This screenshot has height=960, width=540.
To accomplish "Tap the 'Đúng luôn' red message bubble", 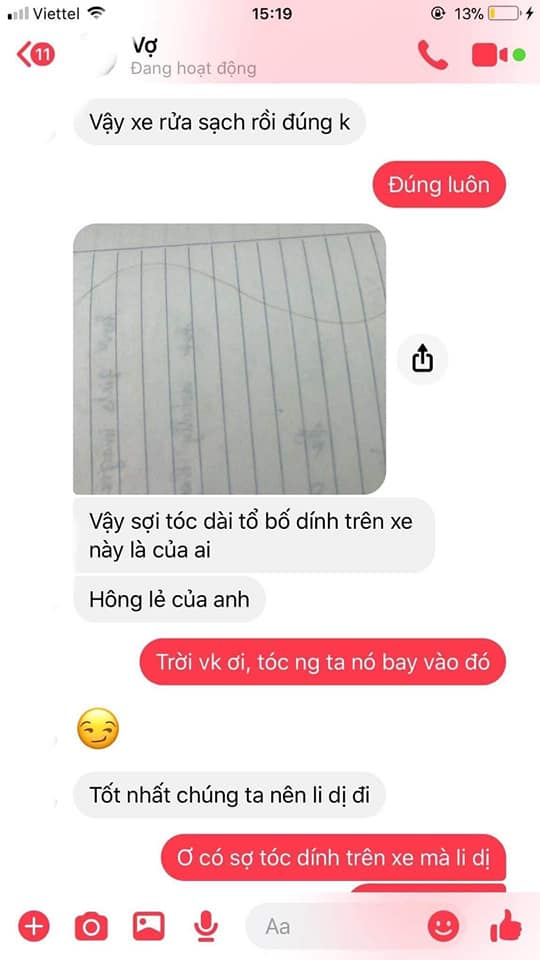I will [439, 184].
